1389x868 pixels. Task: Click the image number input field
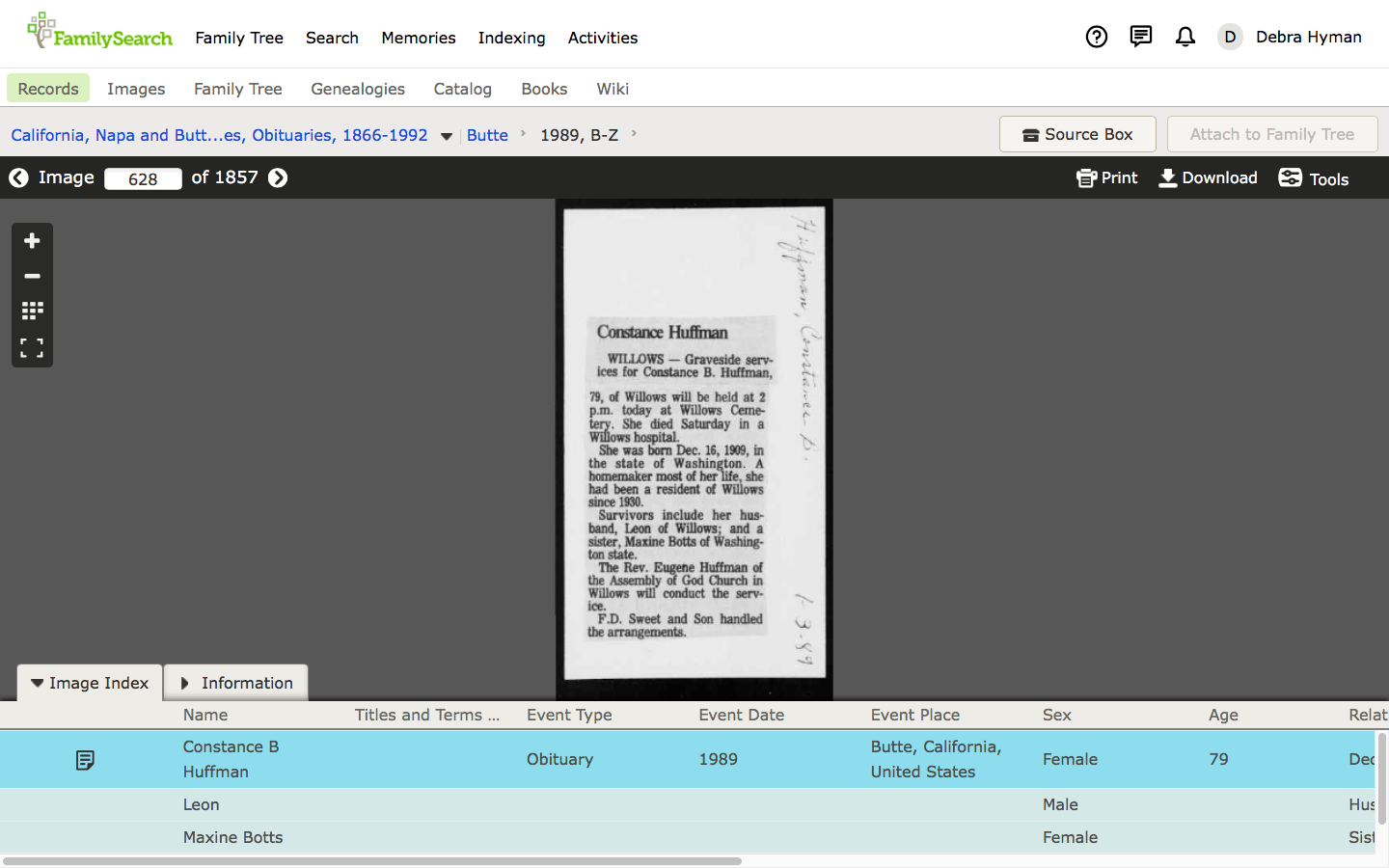[x=143, y=178]
